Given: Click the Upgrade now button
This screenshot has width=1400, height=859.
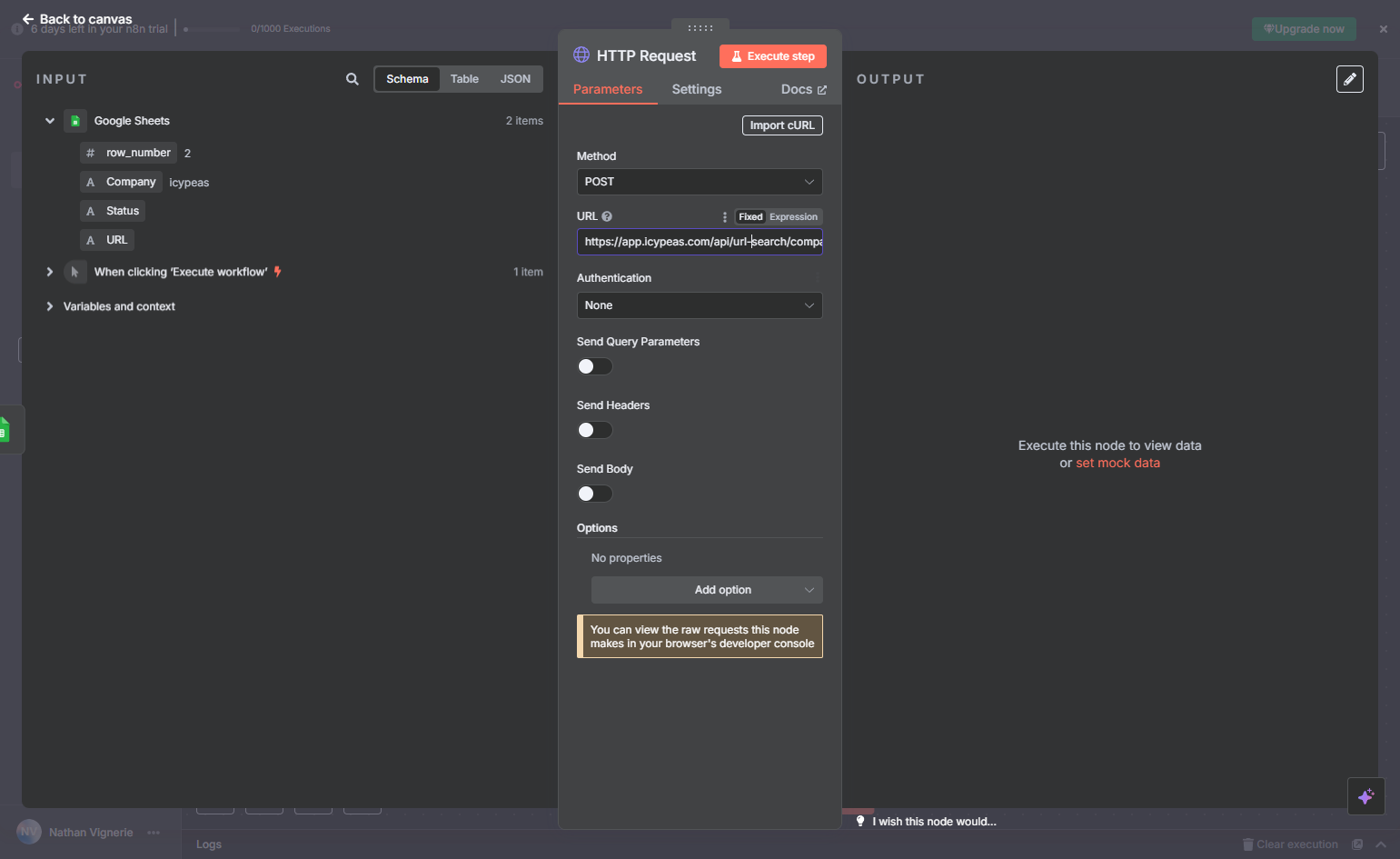Looking at the screenshot, I should [1304, 29].
